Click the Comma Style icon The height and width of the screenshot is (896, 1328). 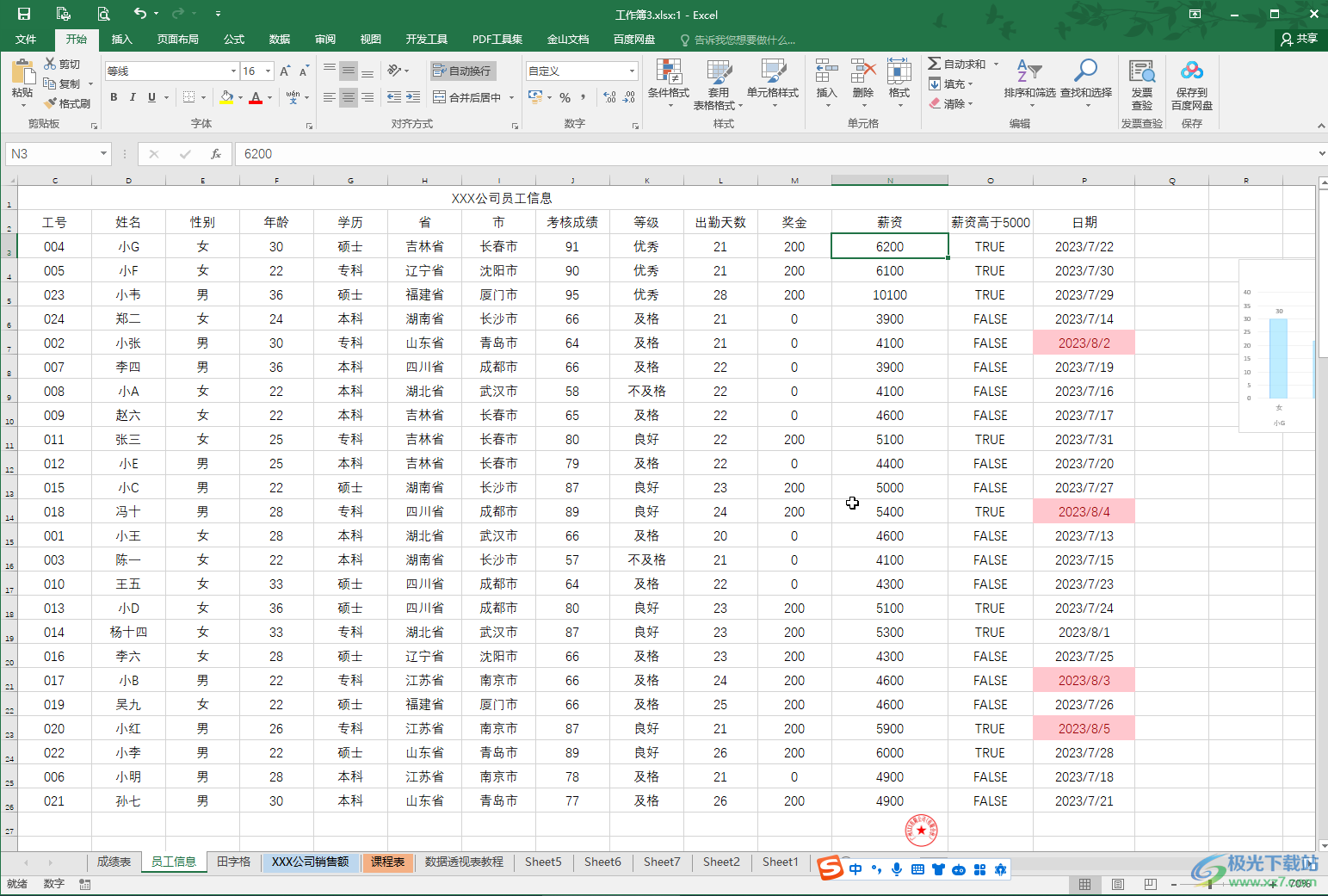pyautogui.click(x=584, y=97)
